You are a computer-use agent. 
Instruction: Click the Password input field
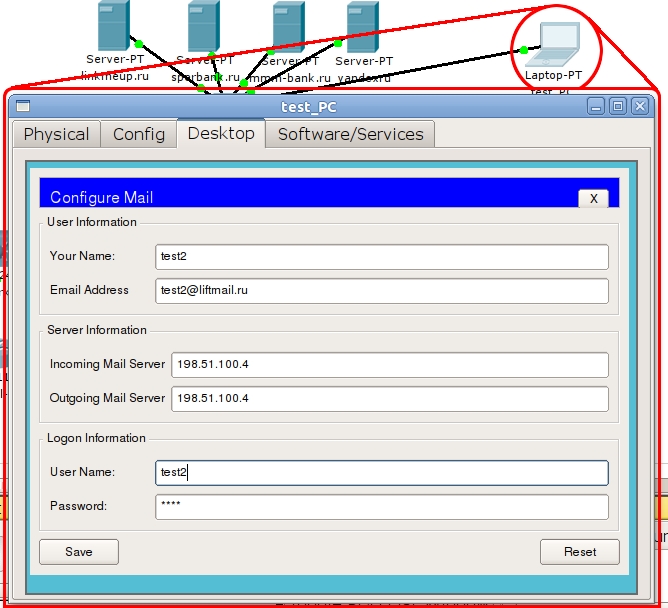tap(381, 507)
